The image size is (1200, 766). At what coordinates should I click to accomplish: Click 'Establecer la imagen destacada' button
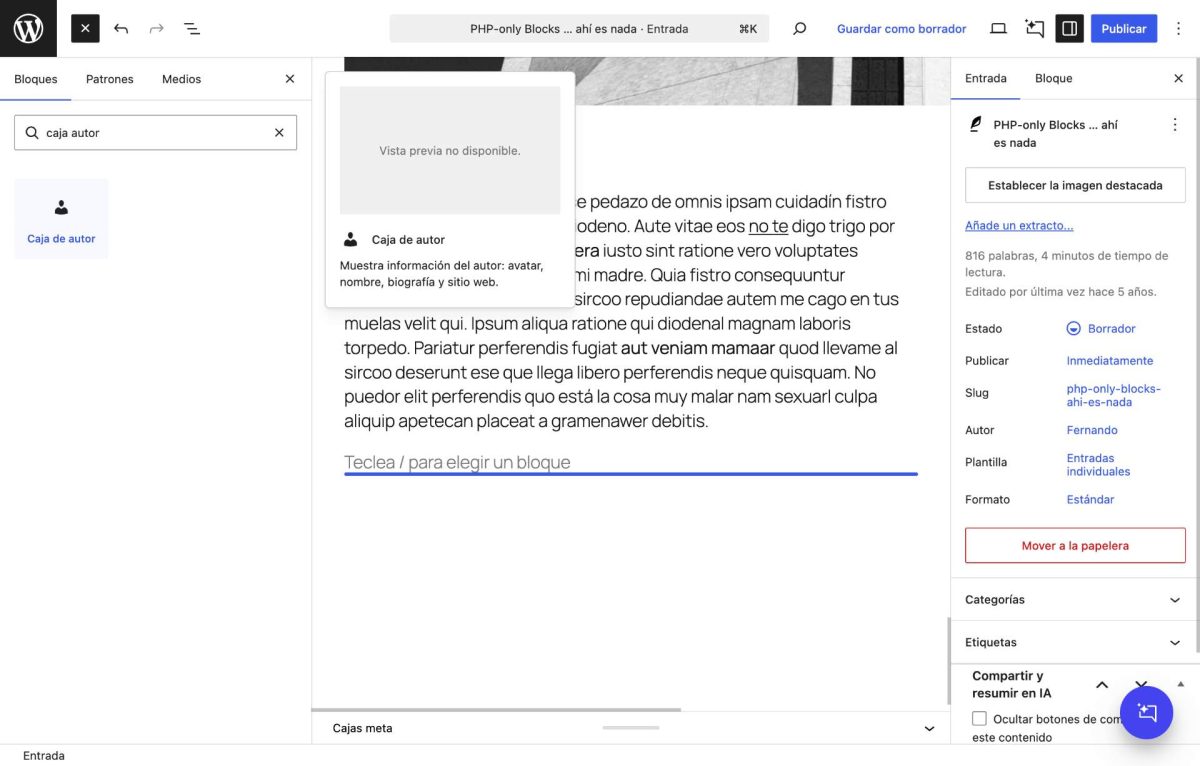click(x=1075, y=185)
